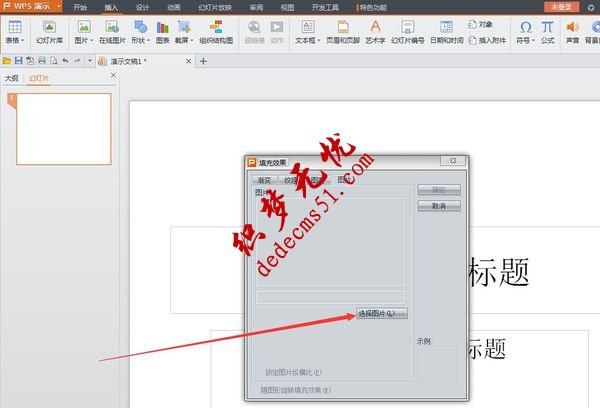The height and width of the screenshot is (408, 600).
Task: Open the 特色功能 ribbon tab
Action: coord(371,7)
